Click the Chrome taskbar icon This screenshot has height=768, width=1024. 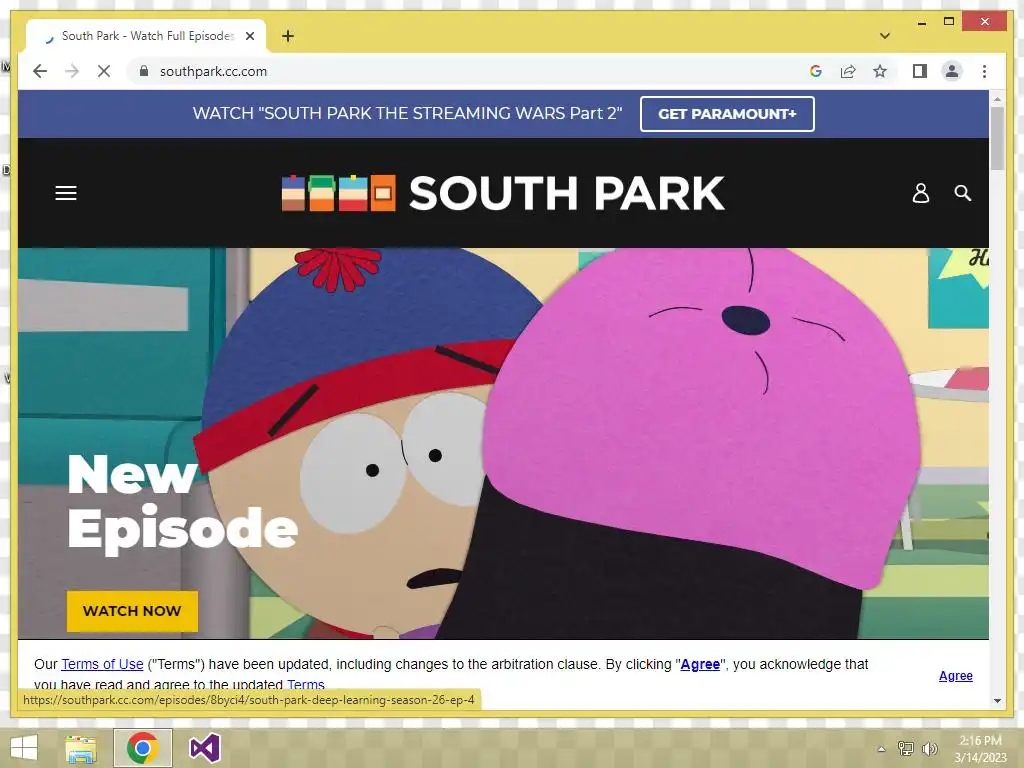tap(142, 748)
